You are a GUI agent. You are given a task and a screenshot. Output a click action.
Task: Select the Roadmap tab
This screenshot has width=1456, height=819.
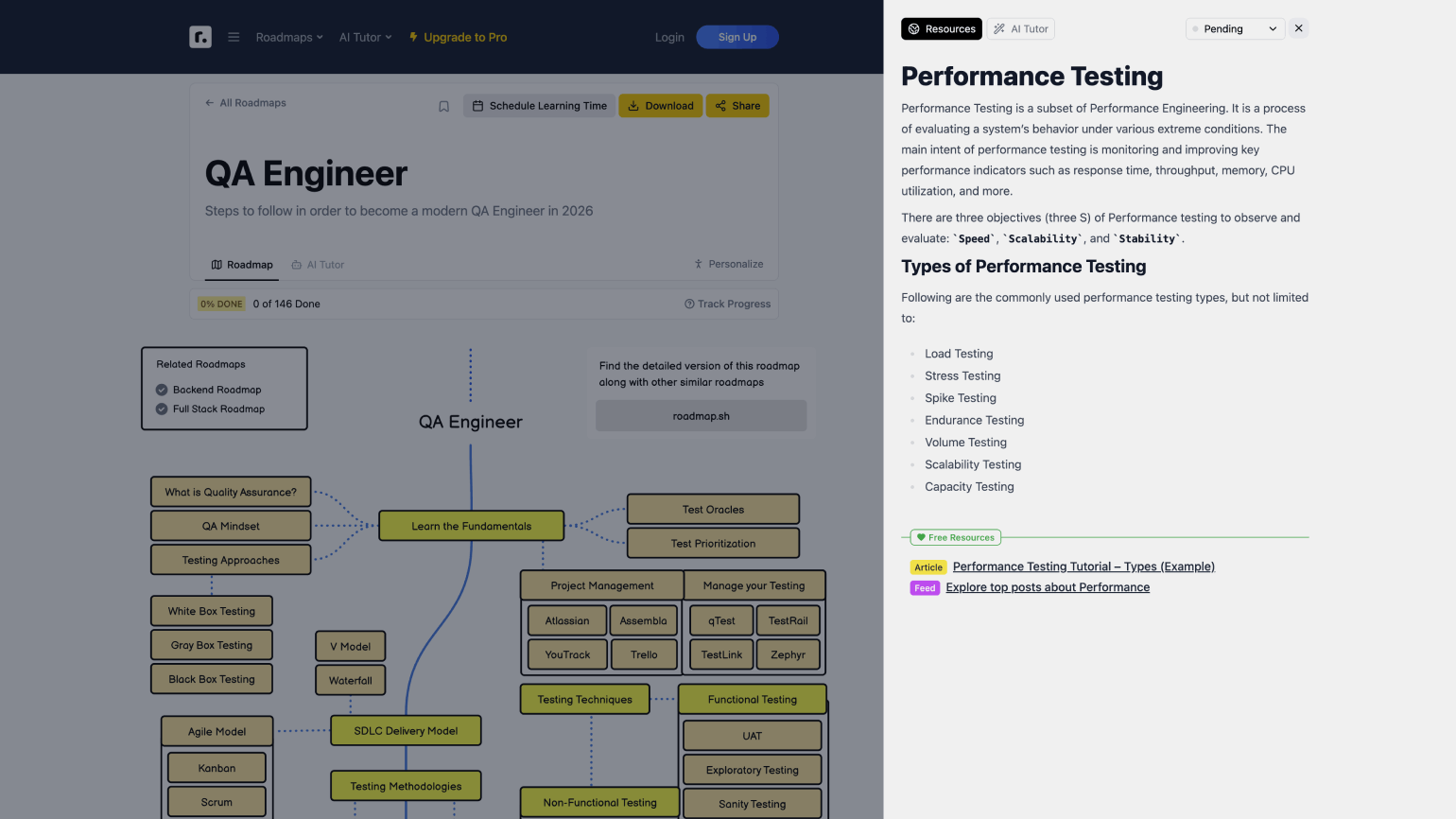(x=242, y=265)
